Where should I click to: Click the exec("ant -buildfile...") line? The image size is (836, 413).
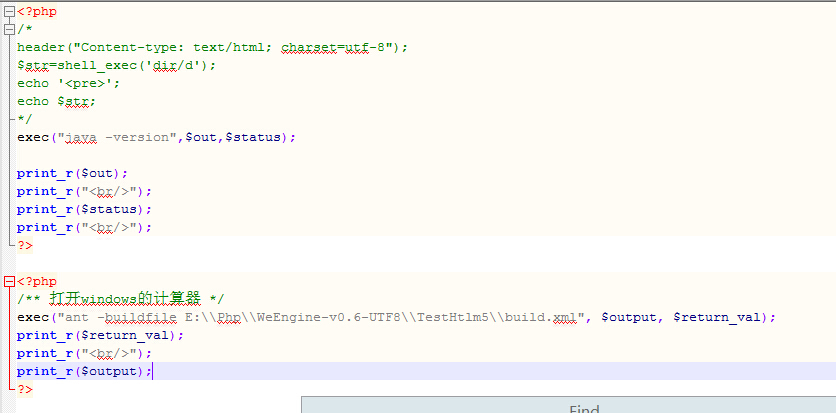pos(396,318)
